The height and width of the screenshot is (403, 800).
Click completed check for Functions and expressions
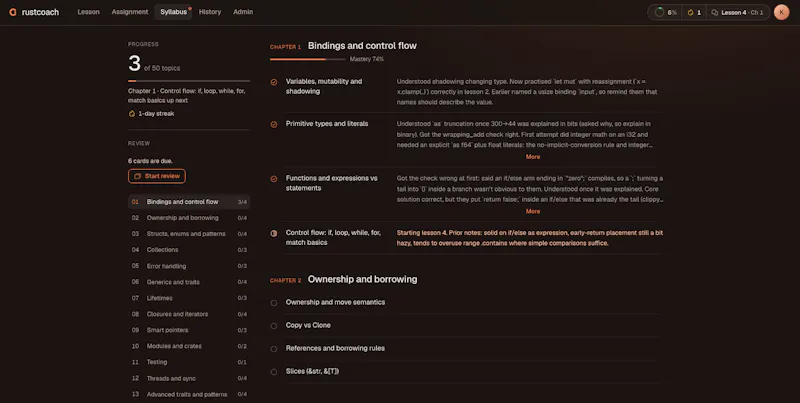274,179
